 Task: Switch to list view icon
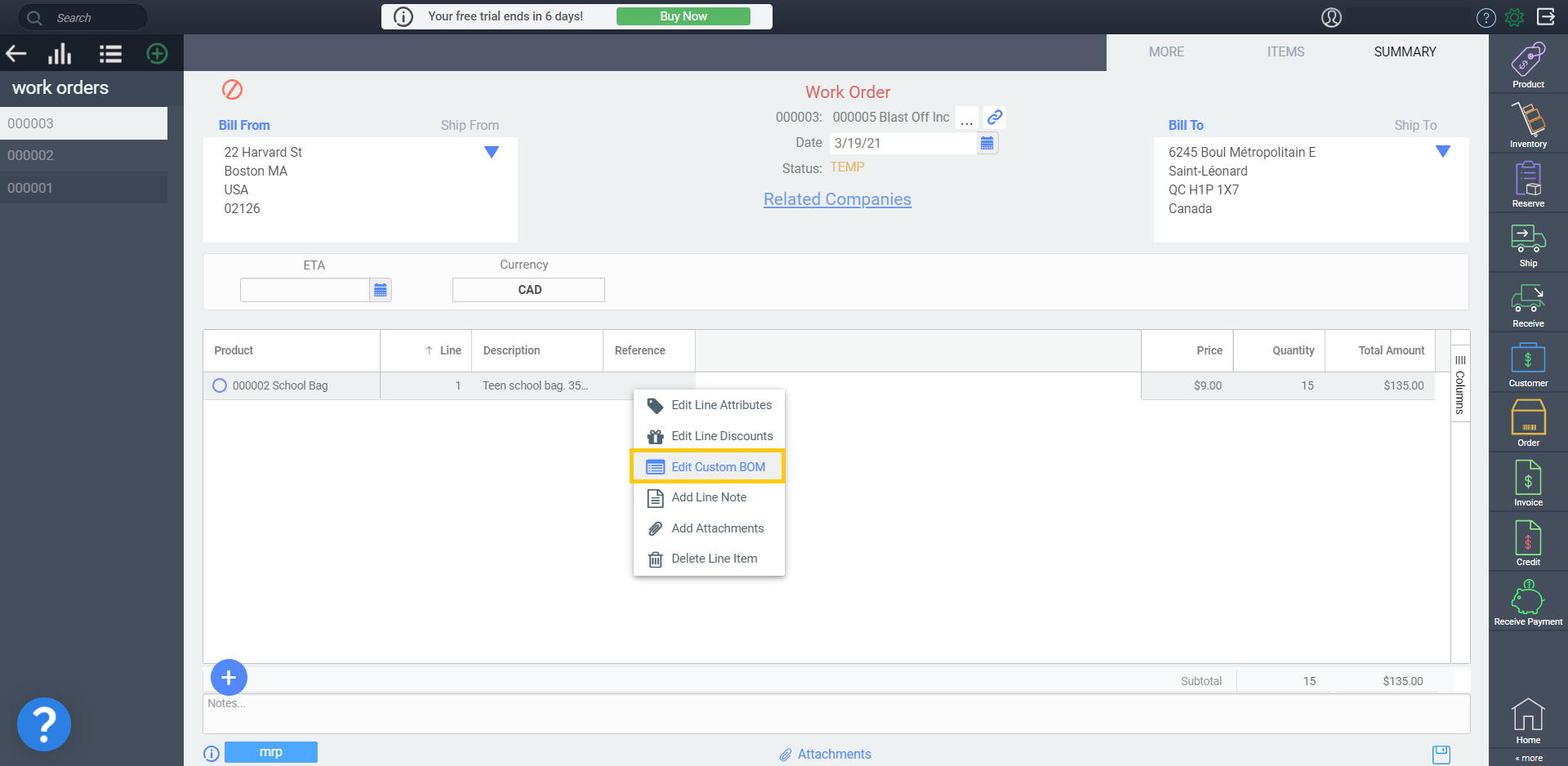click(x=110, y=55)
